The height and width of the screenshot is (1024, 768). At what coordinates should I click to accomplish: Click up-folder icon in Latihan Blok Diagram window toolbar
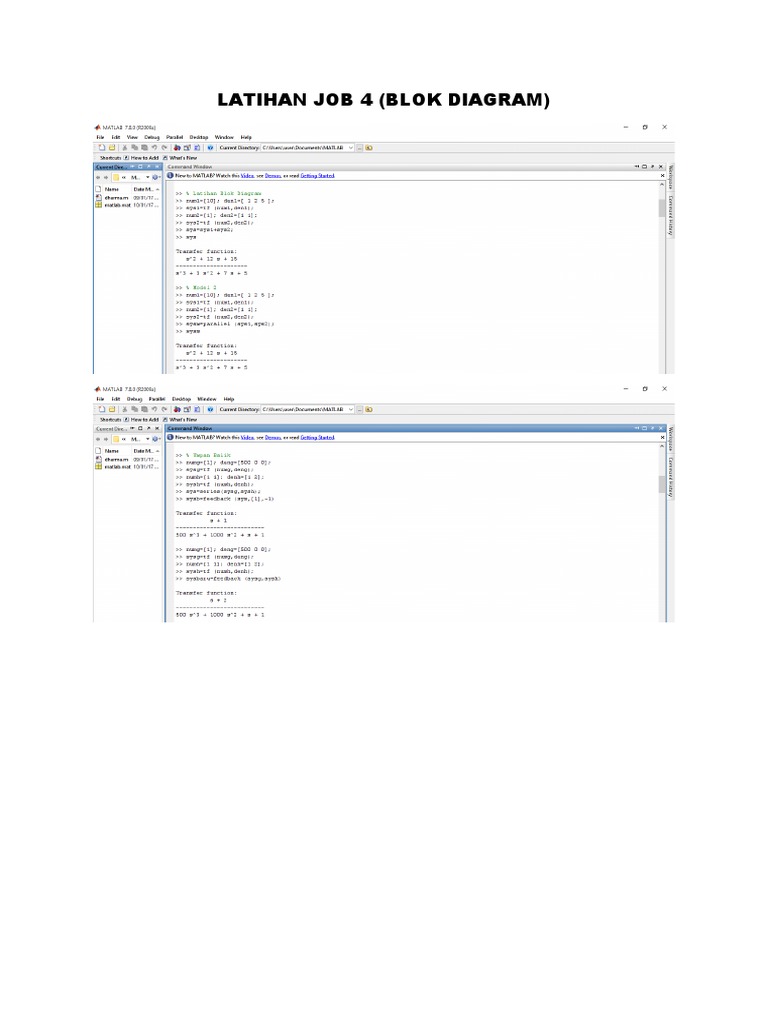click(369, 148)
